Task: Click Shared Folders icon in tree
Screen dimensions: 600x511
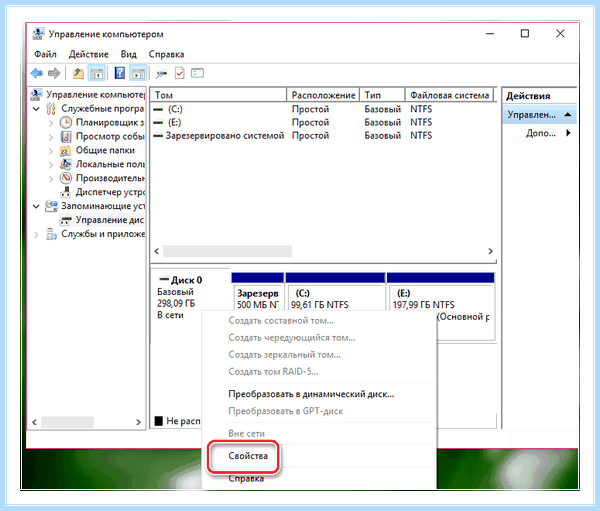Action: coord(65,150)
